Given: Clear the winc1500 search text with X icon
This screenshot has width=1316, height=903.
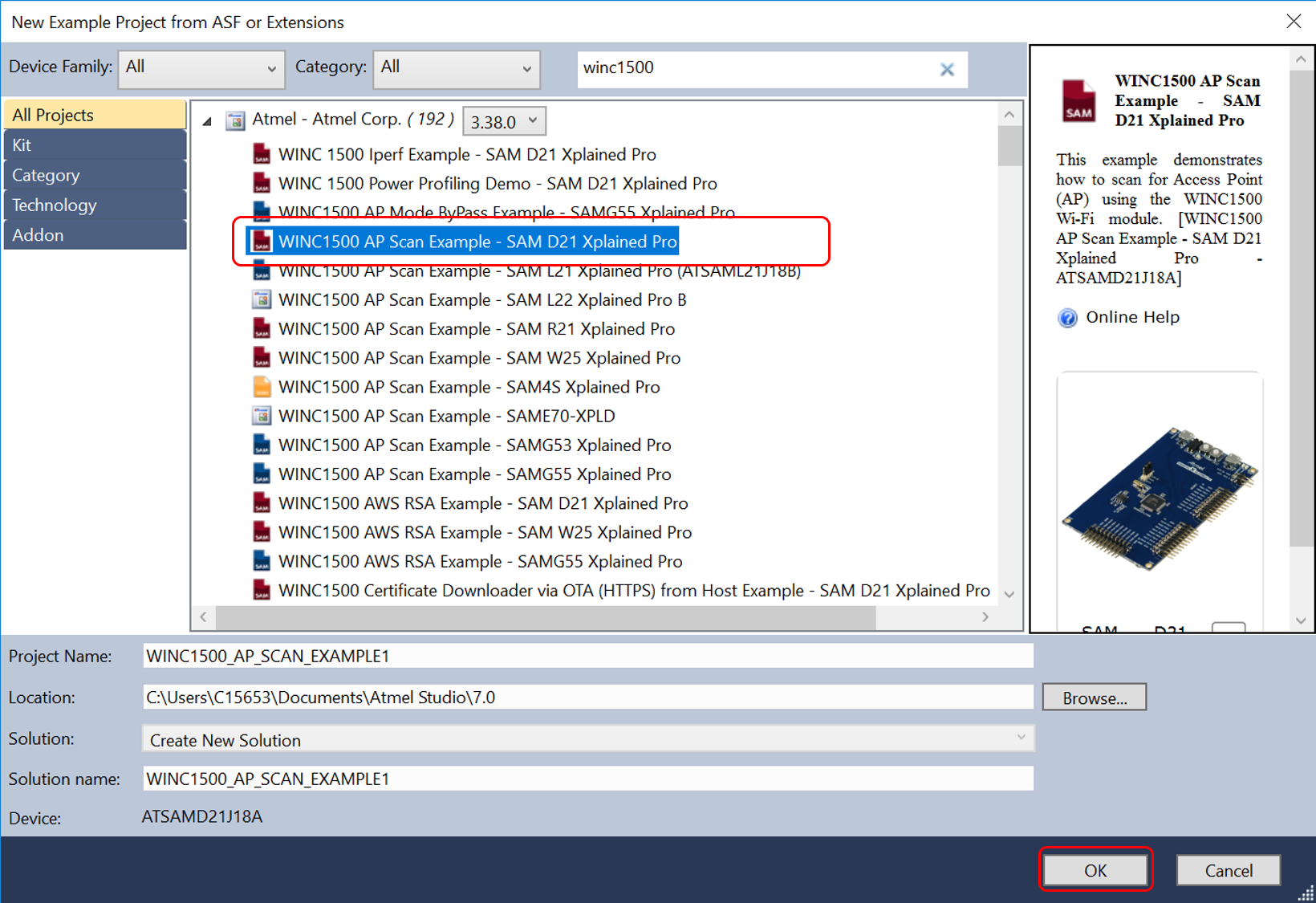Looking at the screenshot, I should 947,70.
